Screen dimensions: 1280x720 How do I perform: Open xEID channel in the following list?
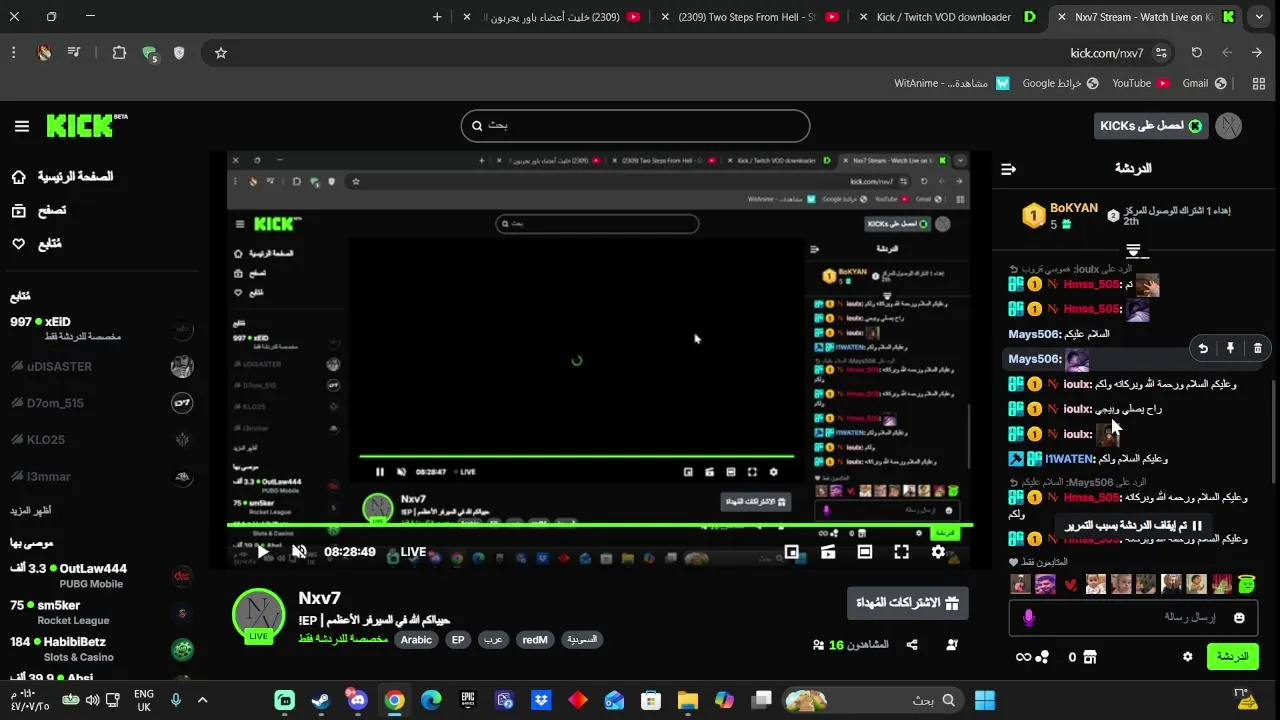pos(100,329)
